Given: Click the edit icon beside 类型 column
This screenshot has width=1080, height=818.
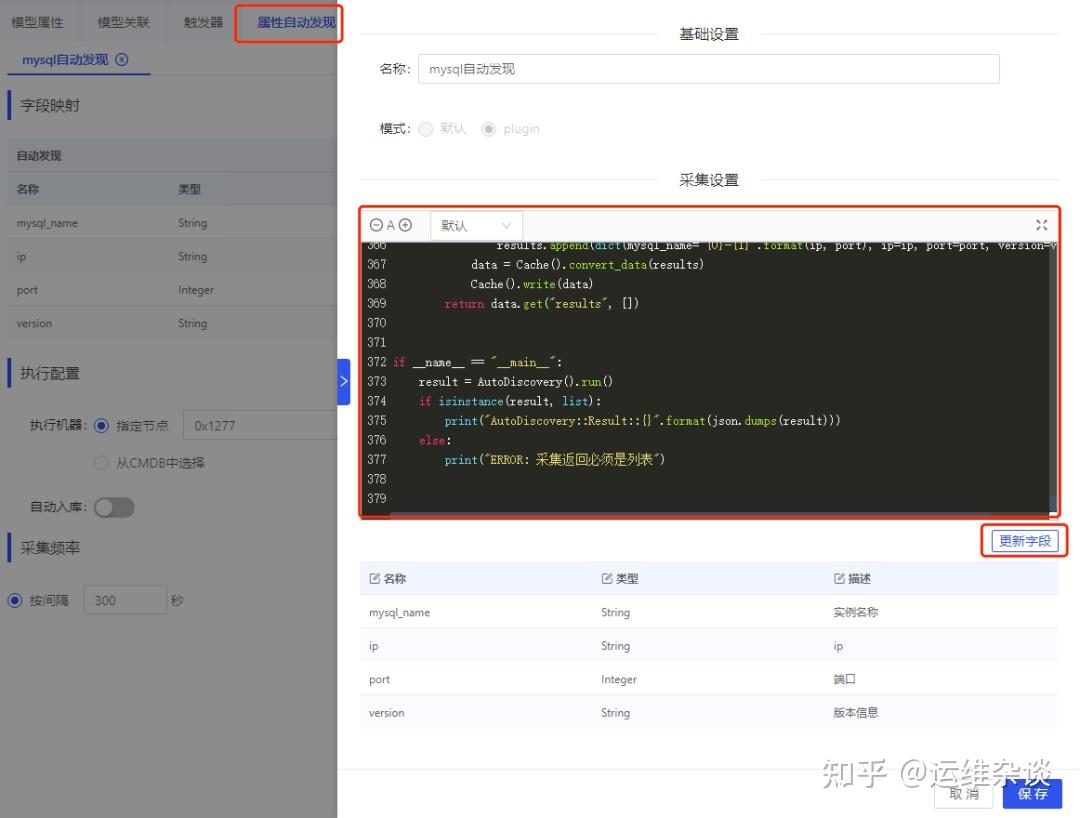Looking at the screenshot, I should pos(606,578).
